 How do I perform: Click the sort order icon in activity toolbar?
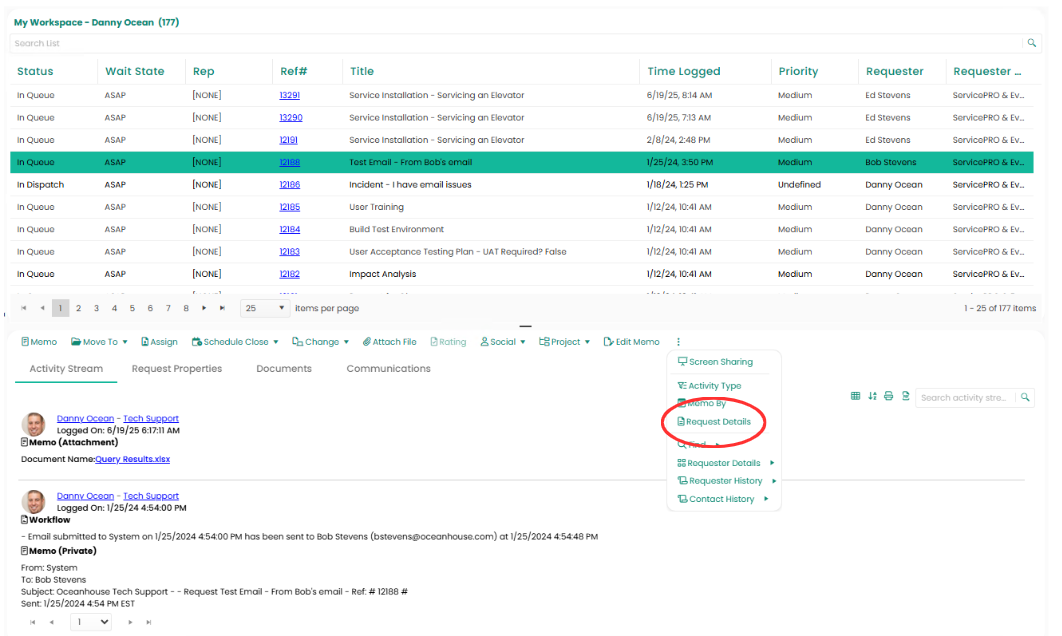tap(872, 396)
